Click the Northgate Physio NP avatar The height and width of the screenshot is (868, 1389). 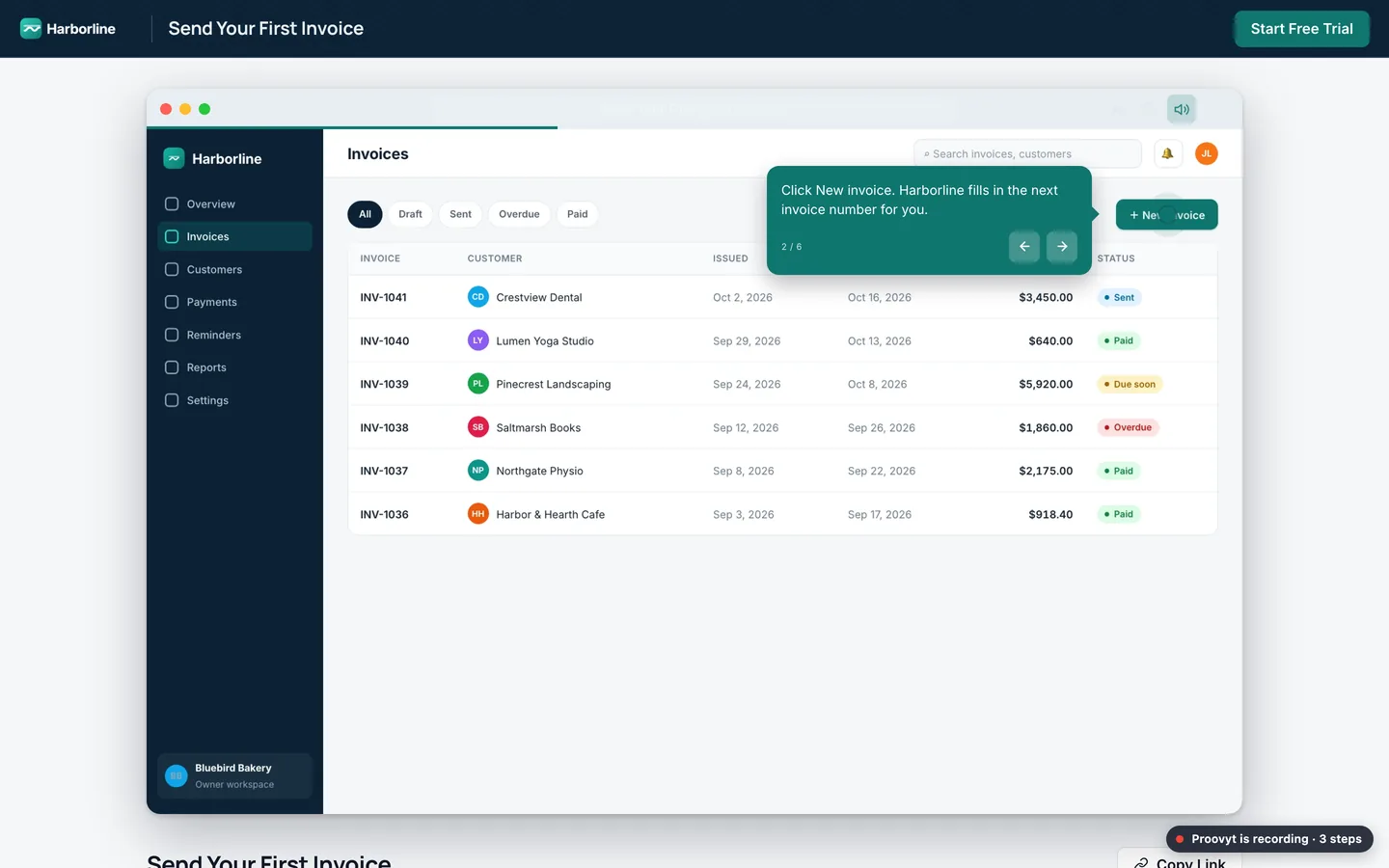[x=477, y=471]
